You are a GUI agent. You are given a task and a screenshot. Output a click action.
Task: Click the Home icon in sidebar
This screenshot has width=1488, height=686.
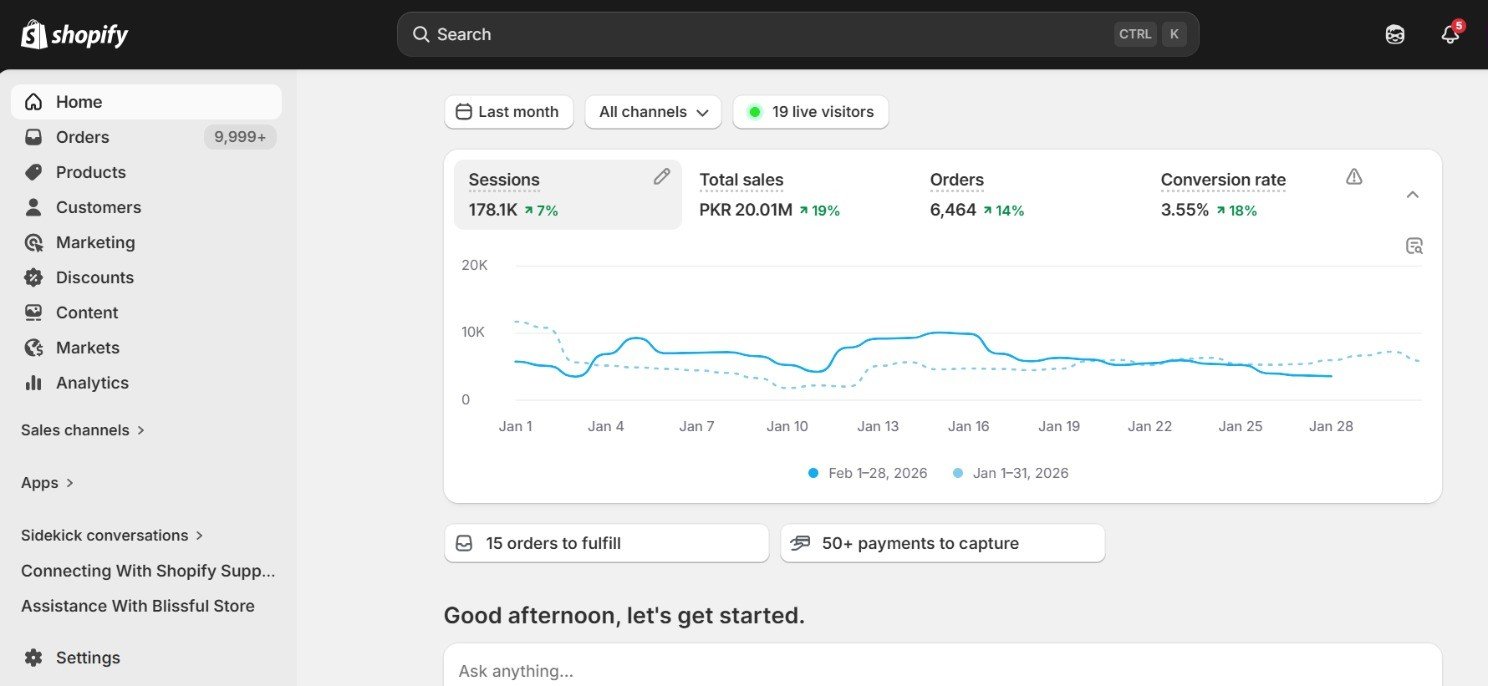[34, 102]
